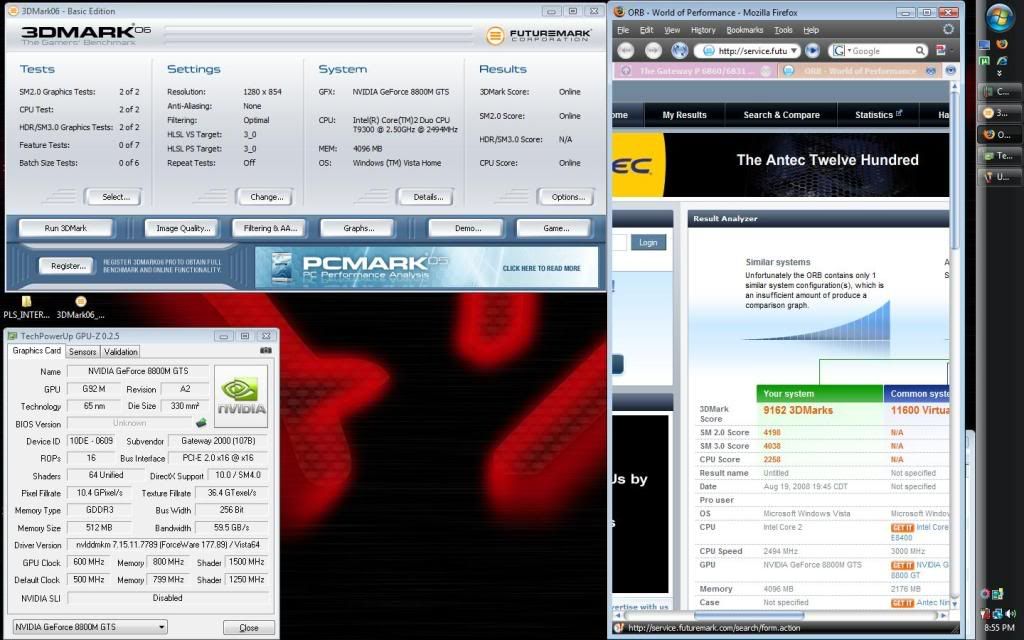Click the magnifier in the Google search box
Image resolution: width=1024 pixels, height=640 pixels.
click(920, 50)
